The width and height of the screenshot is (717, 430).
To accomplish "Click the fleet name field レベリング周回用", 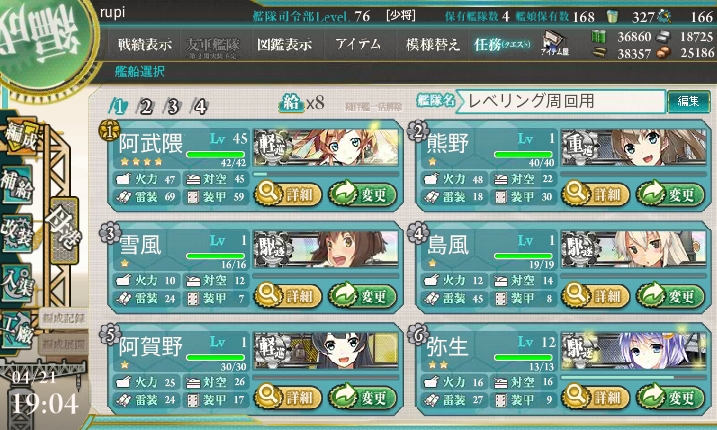I will 561,101.
